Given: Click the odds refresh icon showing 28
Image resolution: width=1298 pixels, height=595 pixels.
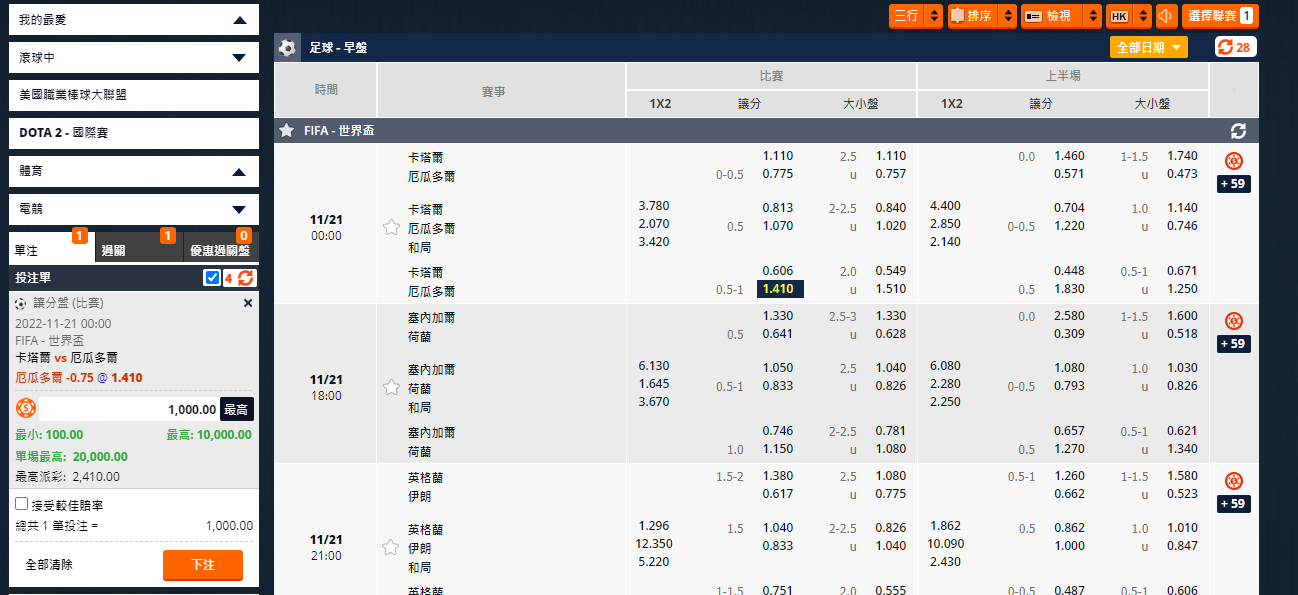Looking at the screenshot, I should tap(1235, 47).
